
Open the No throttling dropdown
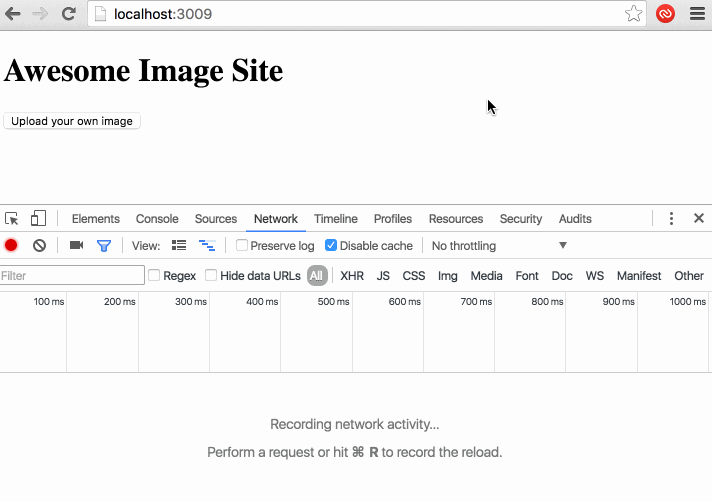tap(498, 246)
